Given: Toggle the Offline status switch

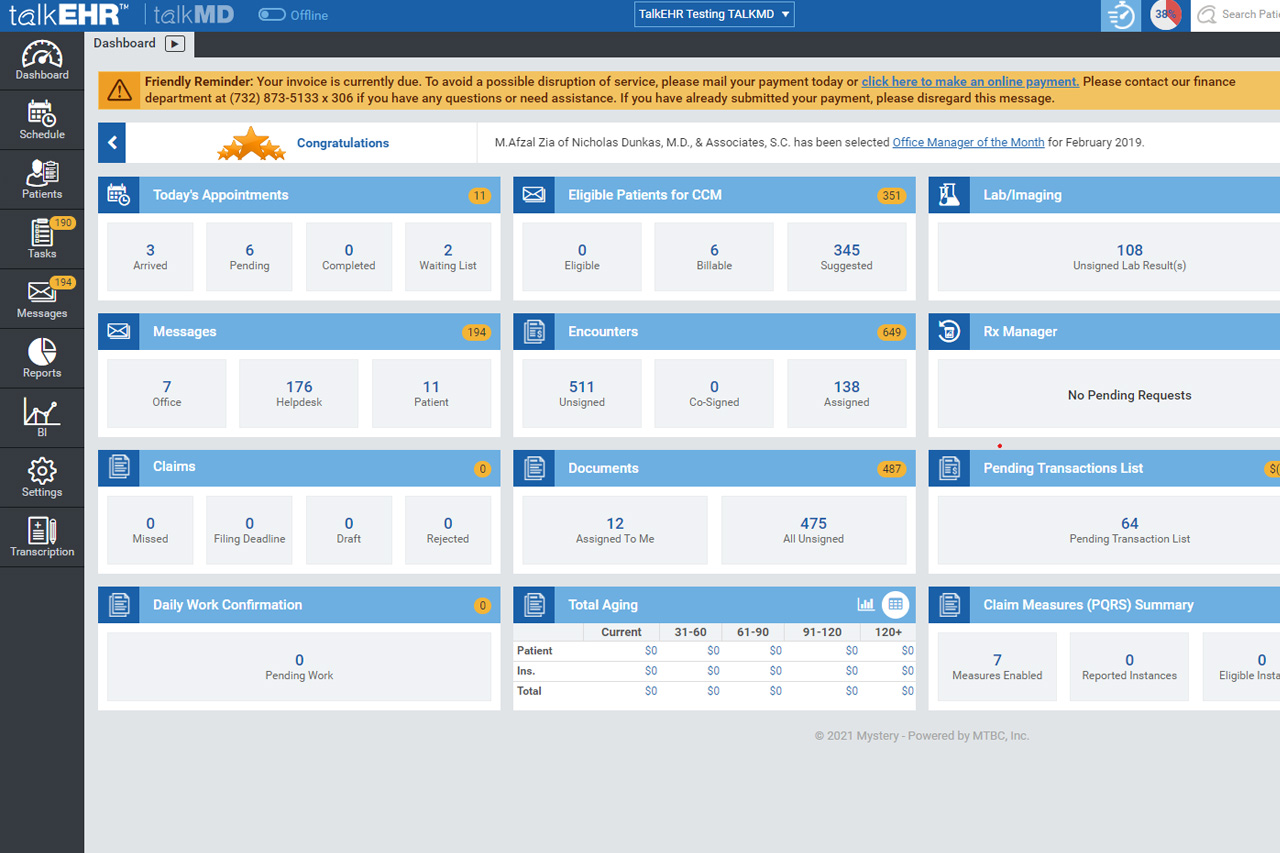Looking at the screenshot, I should tap(272, 15).
